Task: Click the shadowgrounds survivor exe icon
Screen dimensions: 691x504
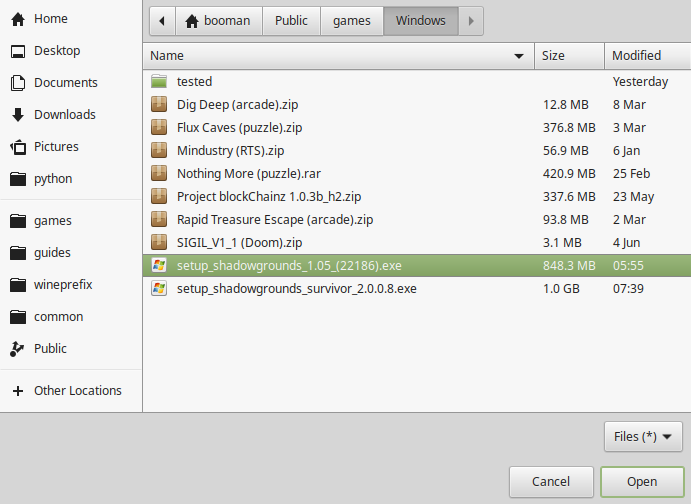Action: tap(159, 288)
